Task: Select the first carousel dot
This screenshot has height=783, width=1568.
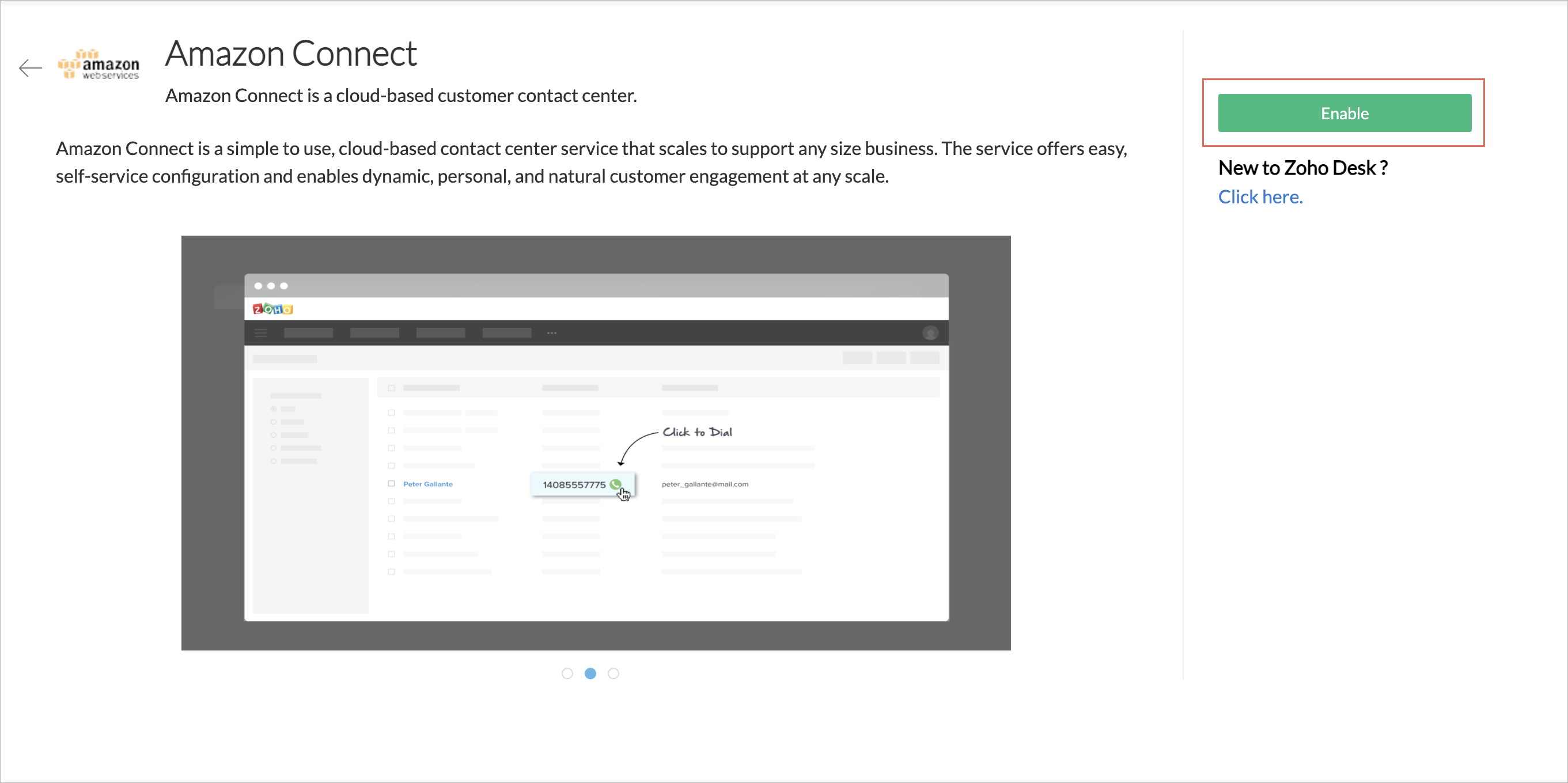Action: tap(567, 674)
